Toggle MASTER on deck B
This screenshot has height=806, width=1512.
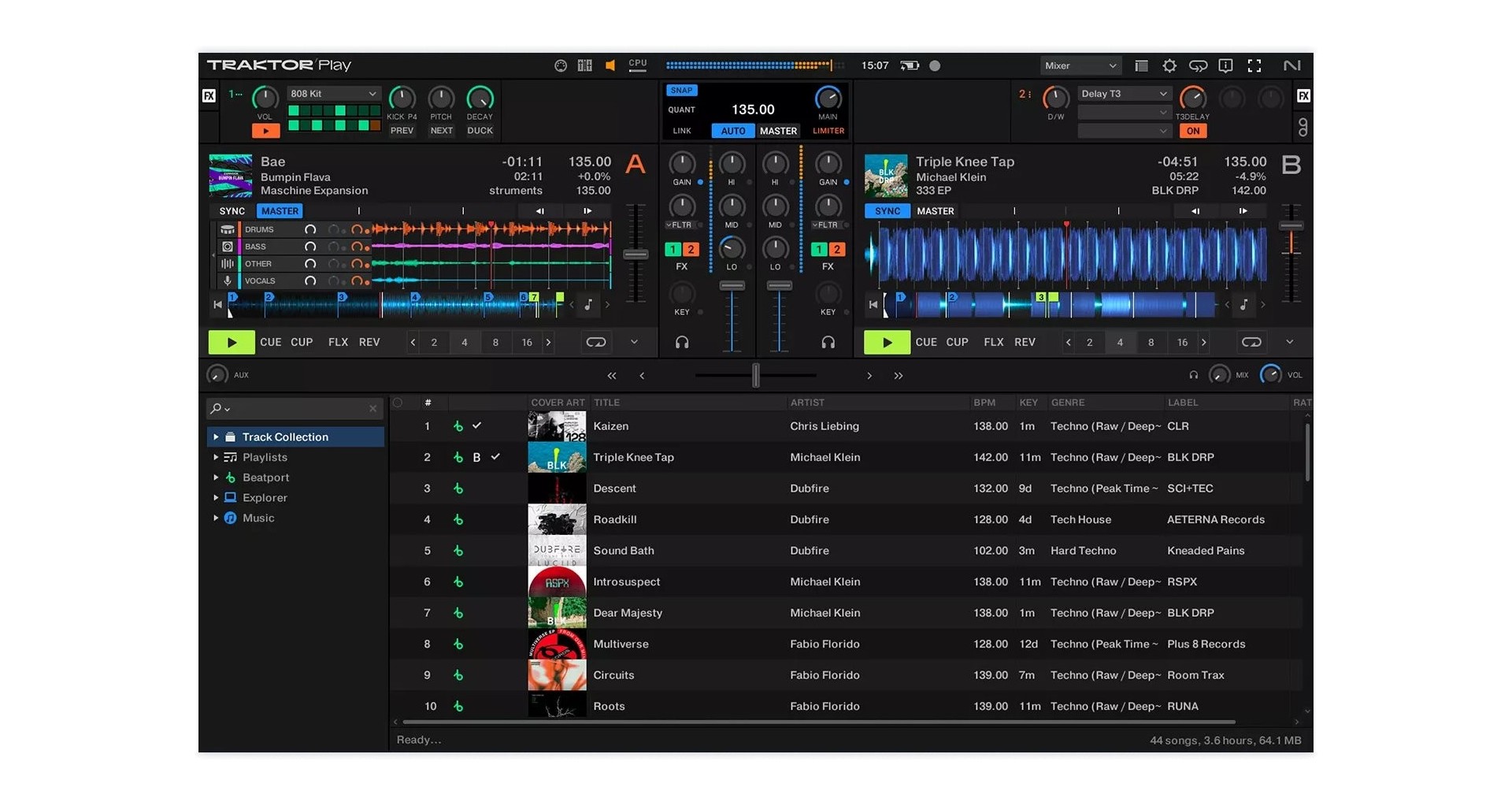pyautogui.click(x=936, y=211)
